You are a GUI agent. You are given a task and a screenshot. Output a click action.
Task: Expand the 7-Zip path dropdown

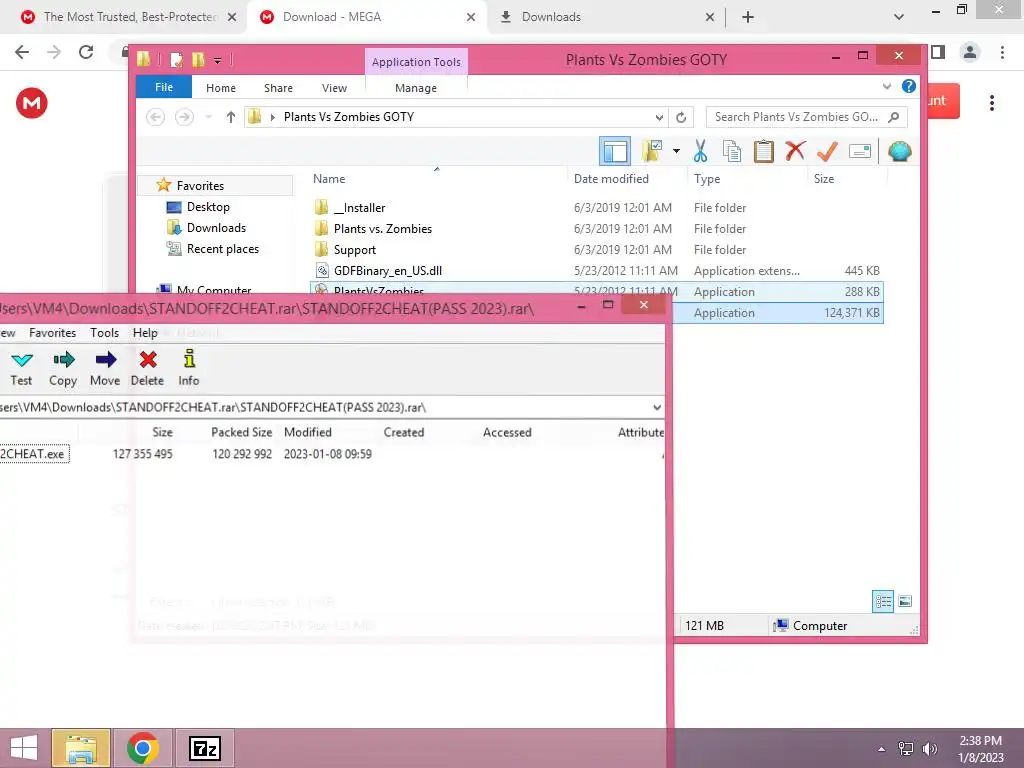click(656, 408)
